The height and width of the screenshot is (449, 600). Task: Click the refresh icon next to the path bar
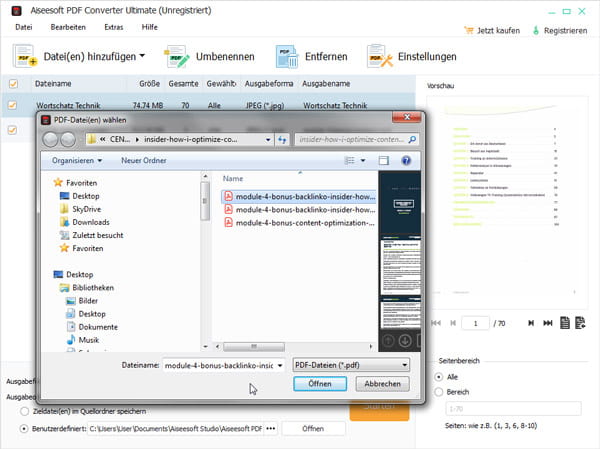pos(282,140)
